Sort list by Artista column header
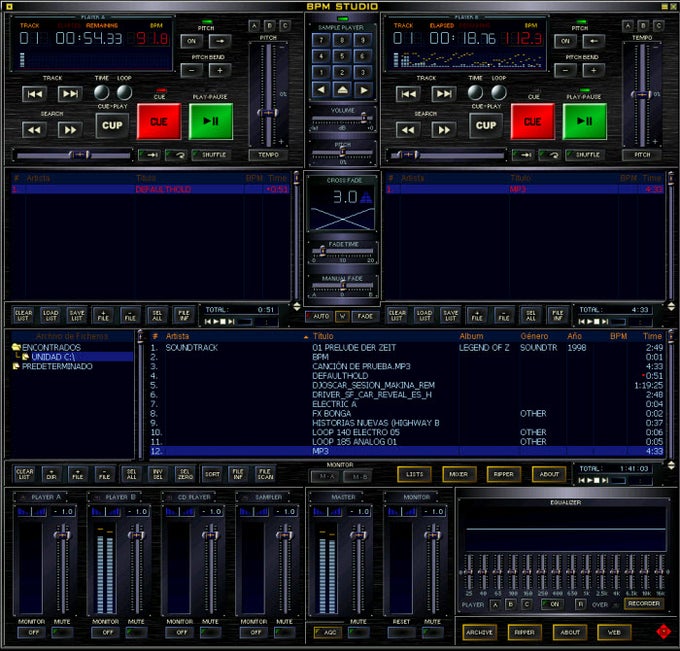The image size is (680, 651). point(177,336)
